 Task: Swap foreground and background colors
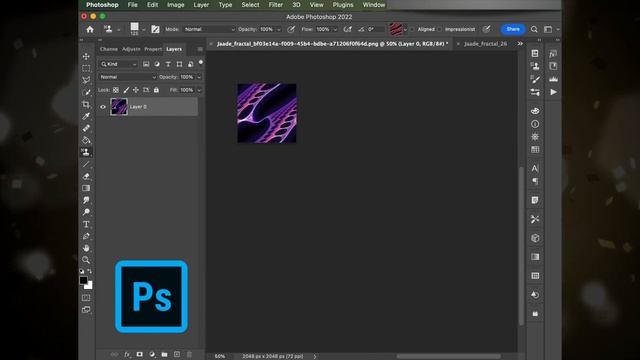[90, 271]
